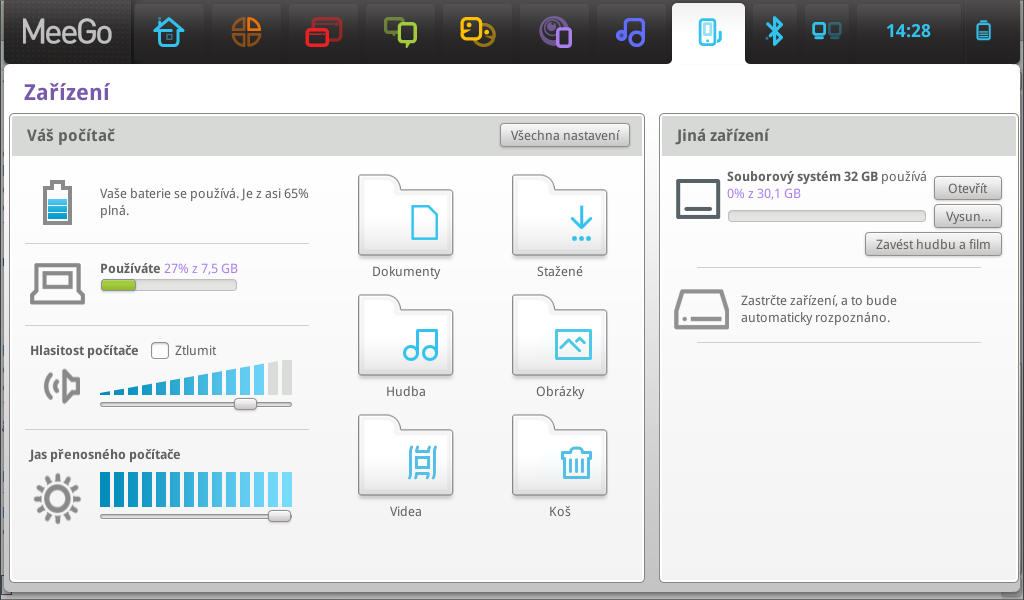Switch to the music media tab
The height and width of the screenshot is (600, 1024).
tap(630, 33)
